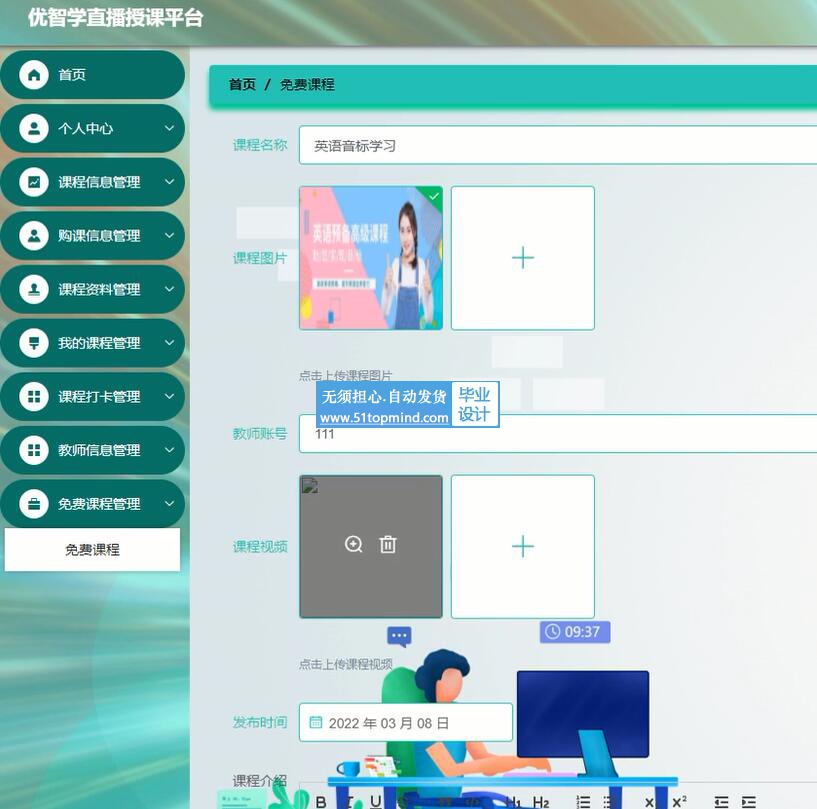Click the home icon beside 首页
This screenshot has width=817, height=809.
[x=34, y=75]
